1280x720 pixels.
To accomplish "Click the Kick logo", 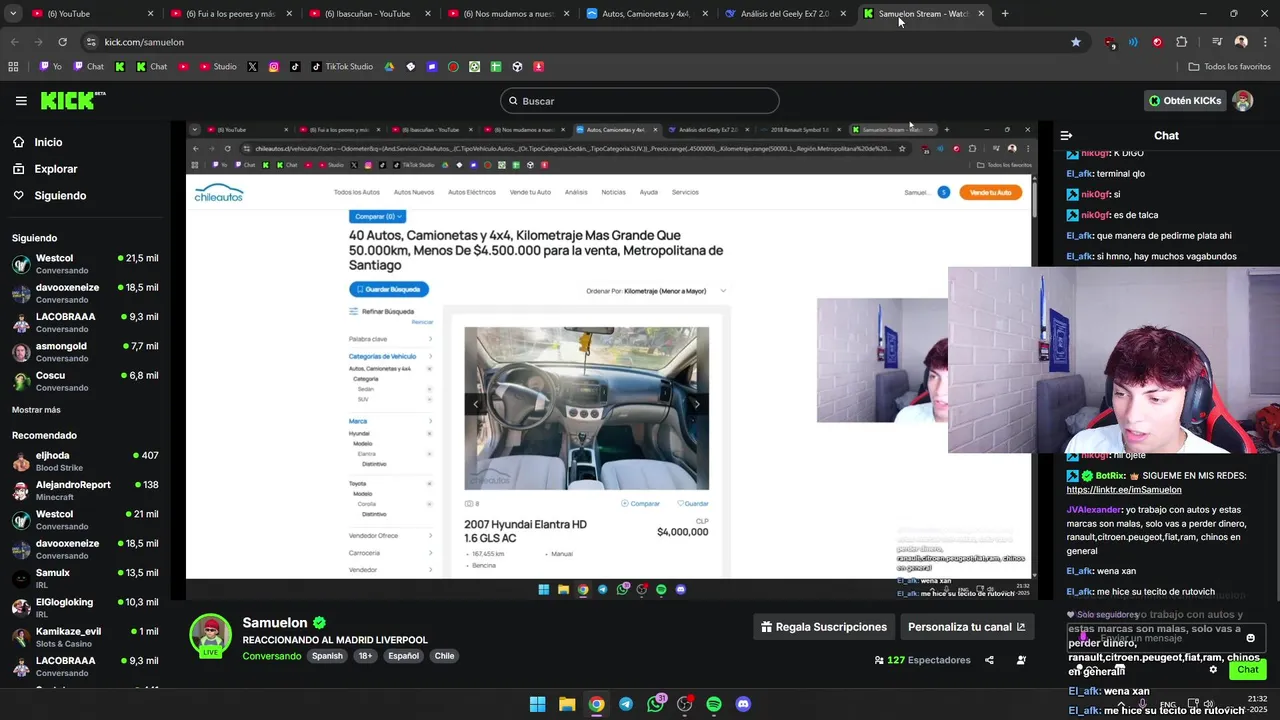I will (x=72, y=100).
